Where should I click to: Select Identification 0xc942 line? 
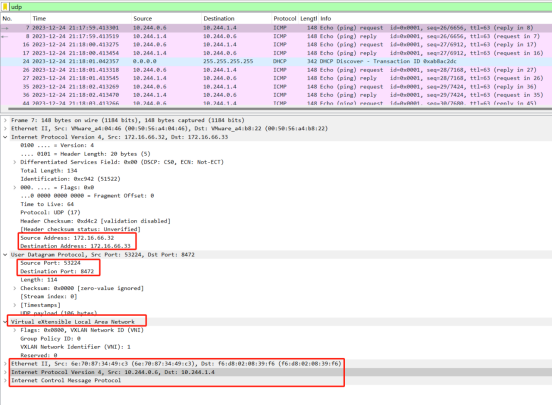[x=70, y=179]
